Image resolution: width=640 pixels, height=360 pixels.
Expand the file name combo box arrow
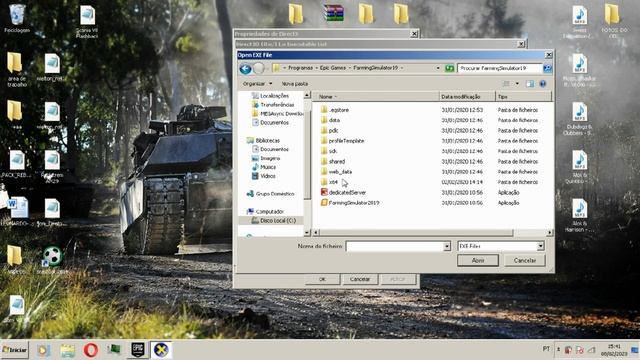click(x=447, y=246)
